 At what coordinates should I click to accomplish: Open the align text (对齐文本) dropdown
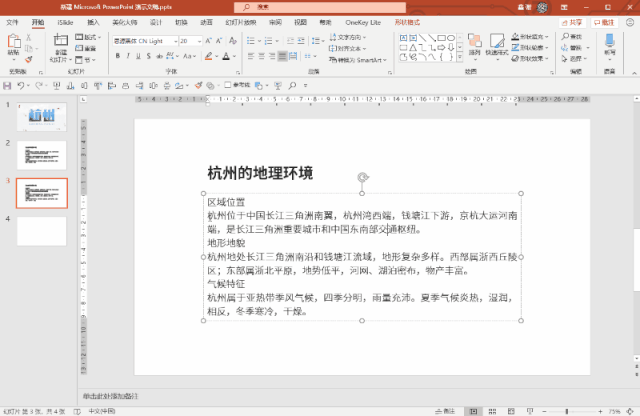click(348, 48)
